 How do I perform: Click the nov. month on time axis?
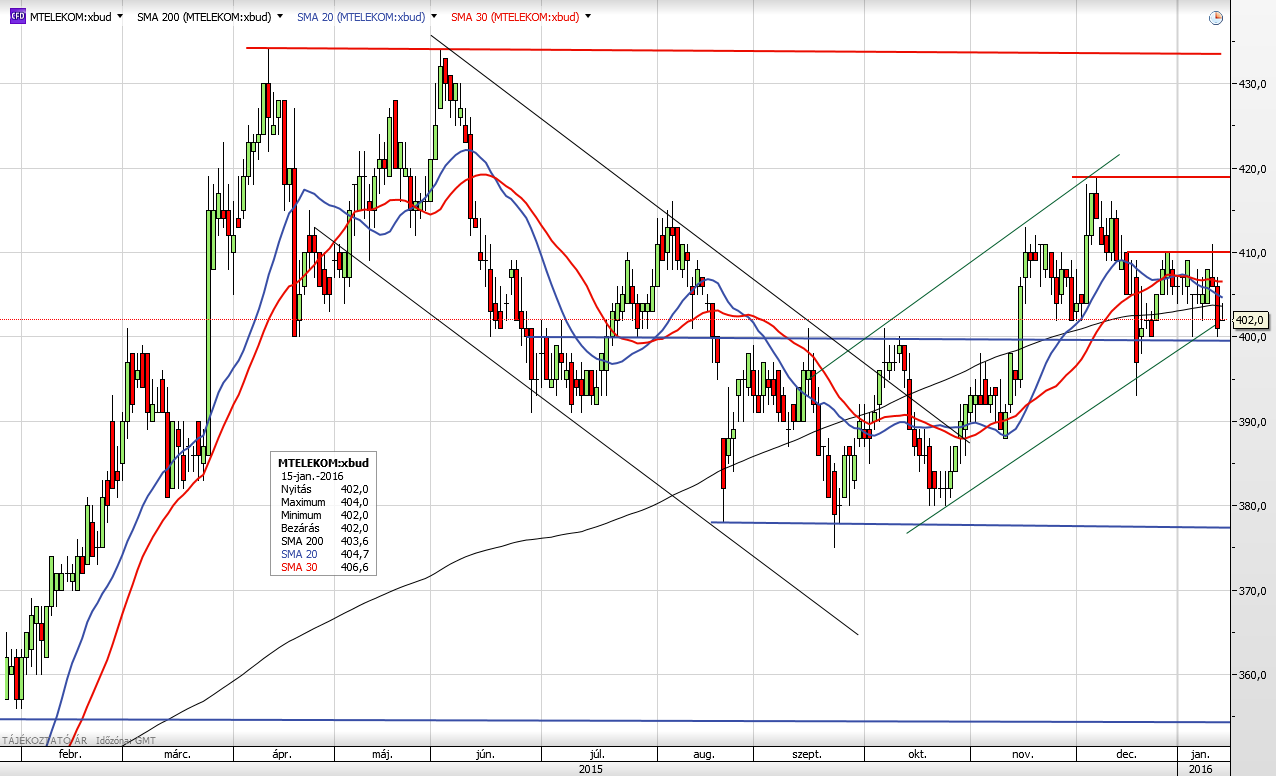pos(1022,755)
